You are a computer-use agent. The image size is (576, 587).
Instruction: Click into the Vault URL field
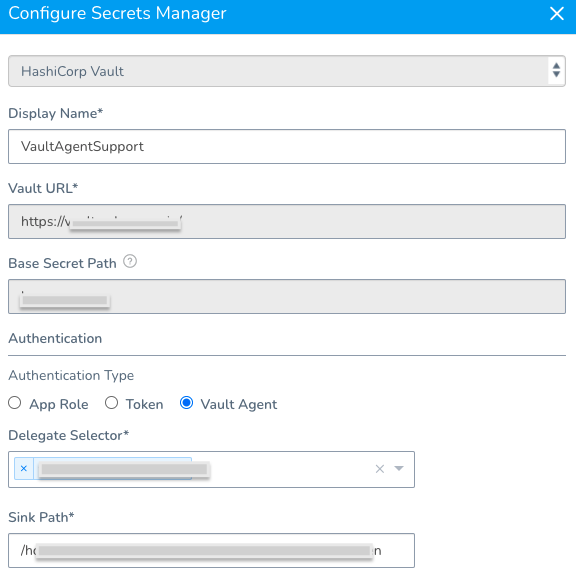[287, 221]
